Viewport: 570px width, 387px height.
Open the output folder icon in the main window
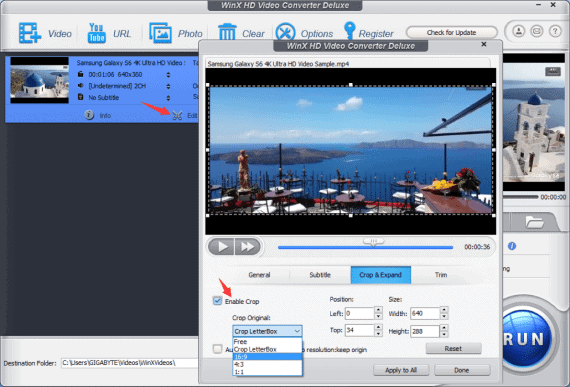(x=534, y=221)
